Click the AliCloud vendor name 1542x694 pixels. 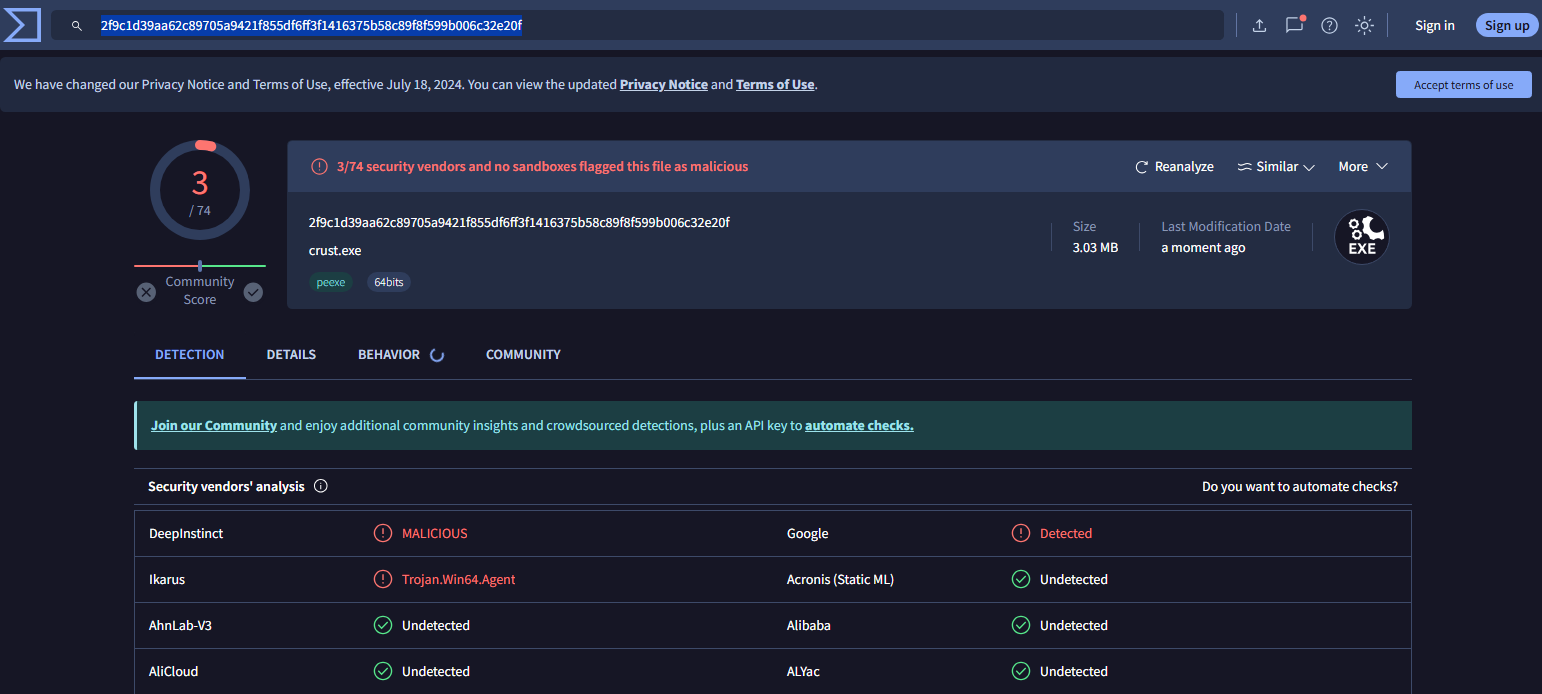click(x=174, y=672)
